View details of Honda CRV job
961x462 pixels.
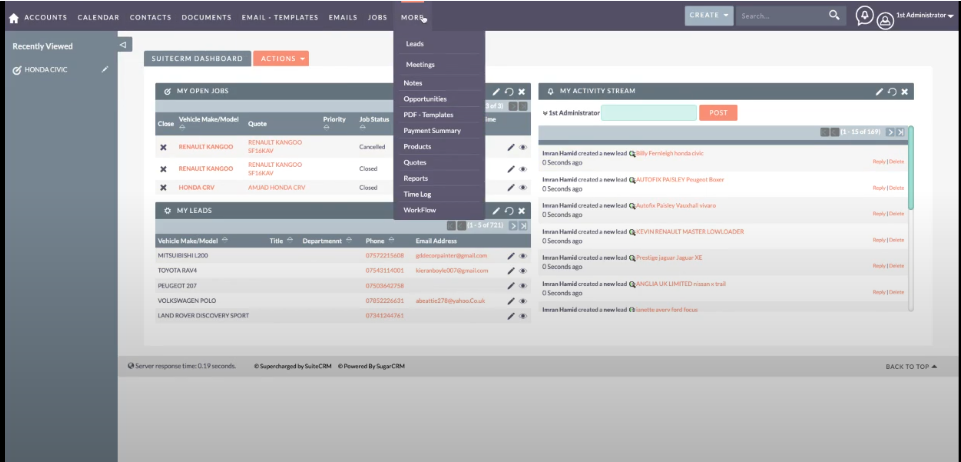click(522, 187)
